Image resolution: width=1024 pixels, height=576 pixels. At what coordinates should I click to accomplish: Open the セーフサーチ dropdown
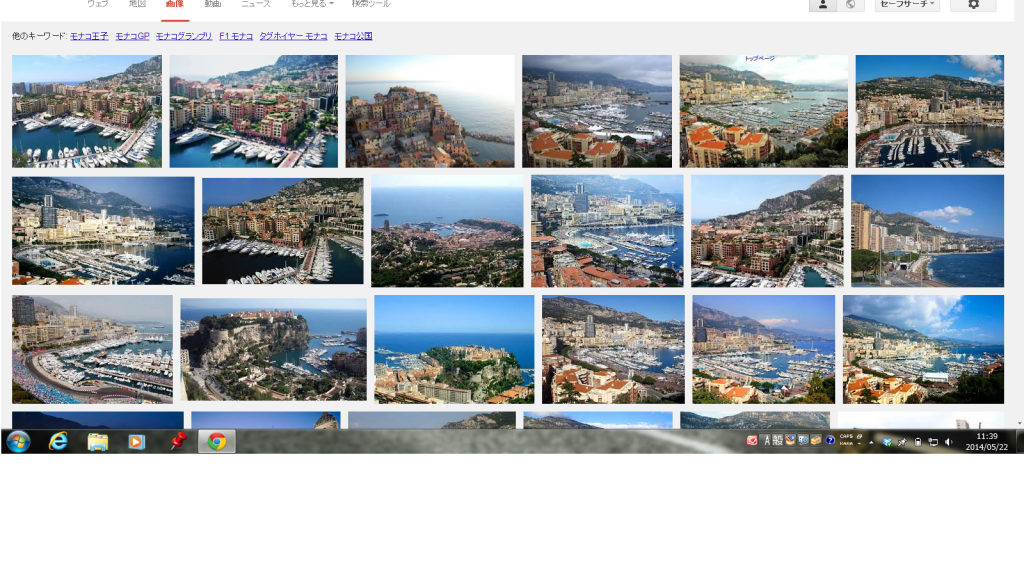click(906, 6)
